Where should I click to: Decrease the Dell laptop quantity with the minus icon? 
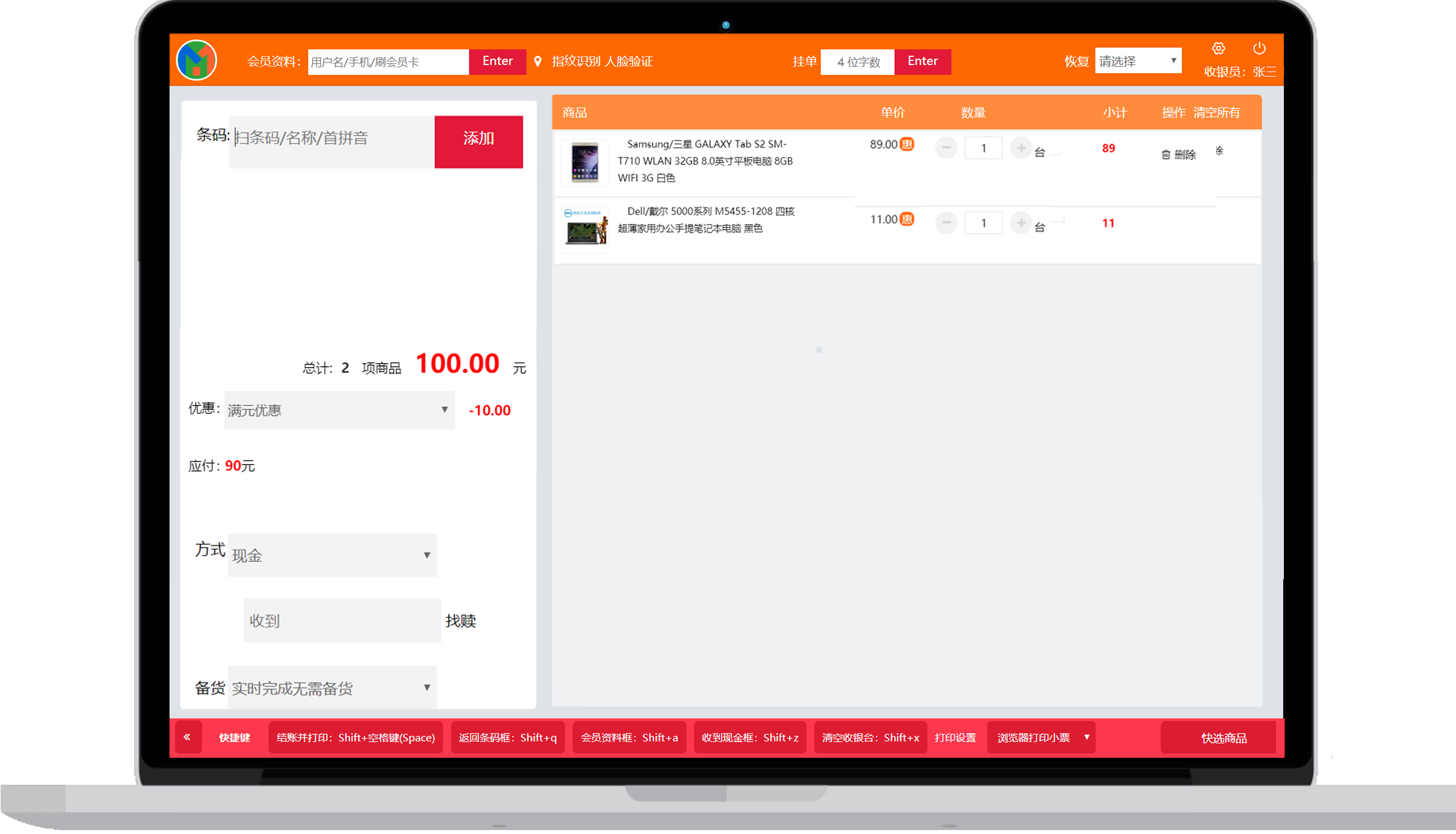click(x=946, y=223)
